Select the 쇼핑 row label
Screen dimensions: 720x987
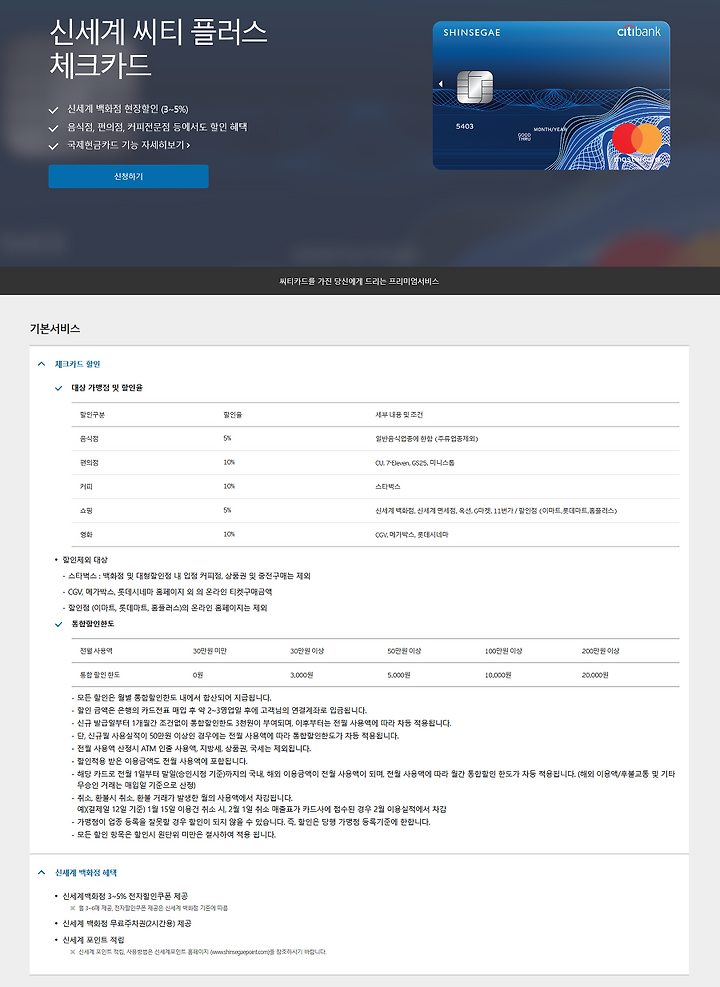86,510
